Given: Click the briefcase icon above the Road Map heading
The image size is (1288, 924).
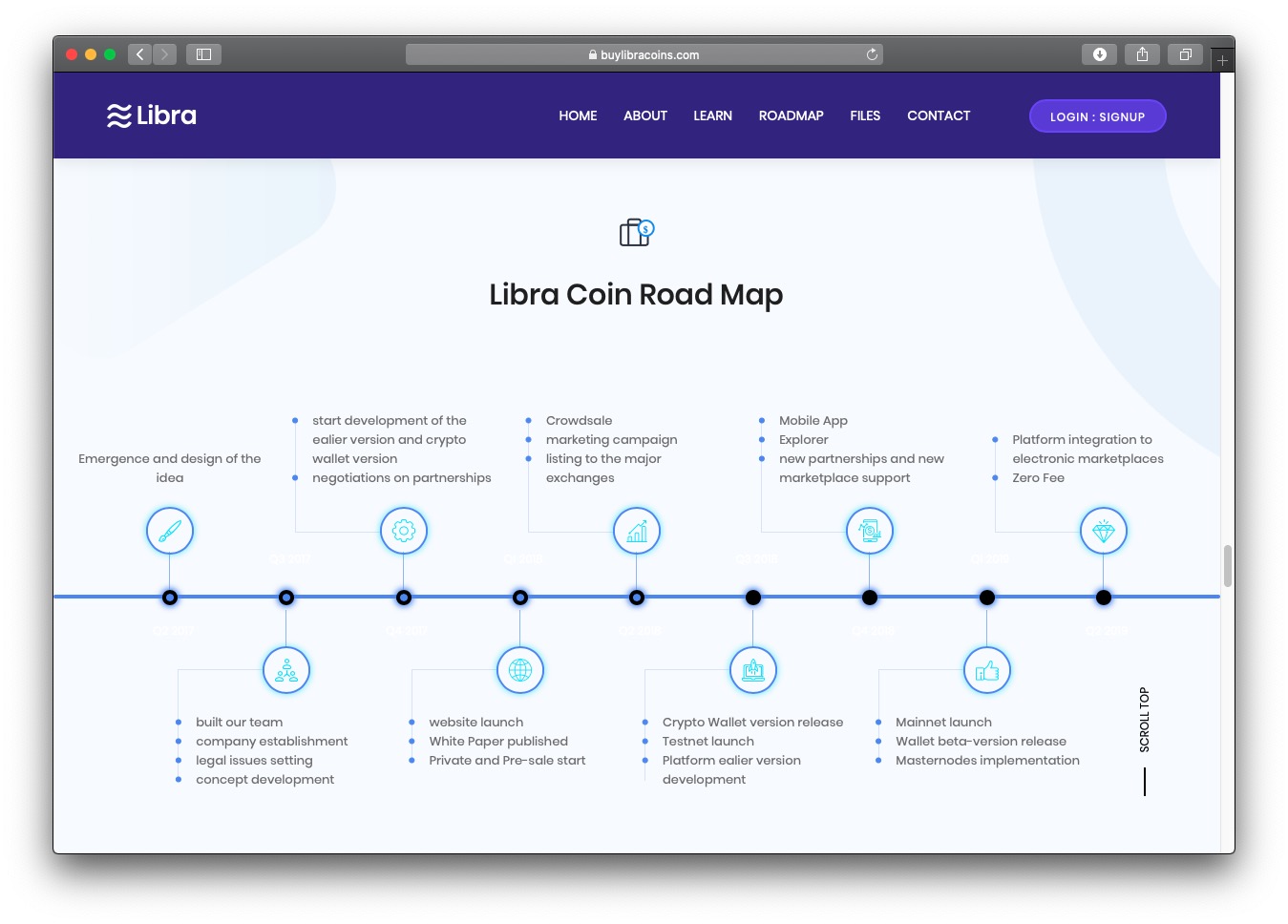Looking at the screenshot, I should point(637,233).
